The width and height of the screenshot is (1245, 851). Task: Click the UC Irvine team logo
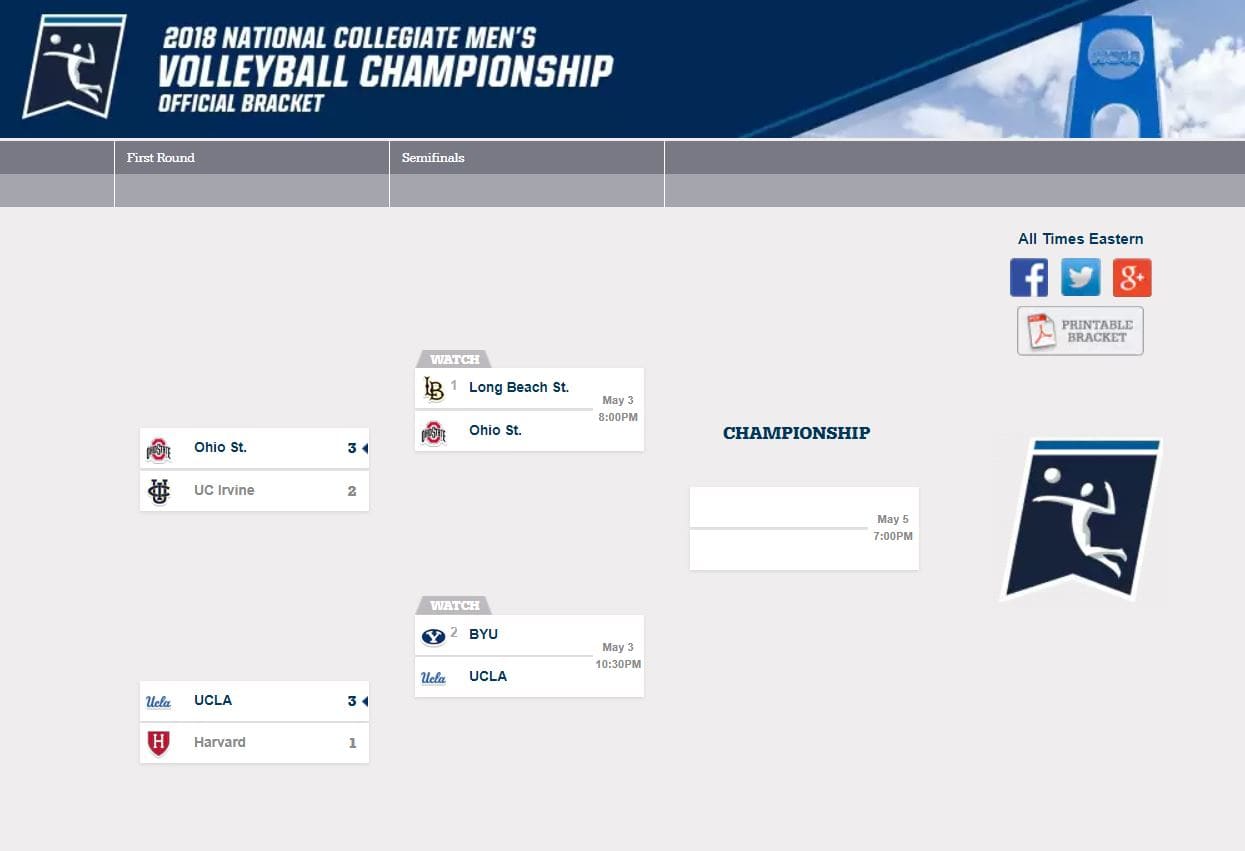[x=160, y=490]
